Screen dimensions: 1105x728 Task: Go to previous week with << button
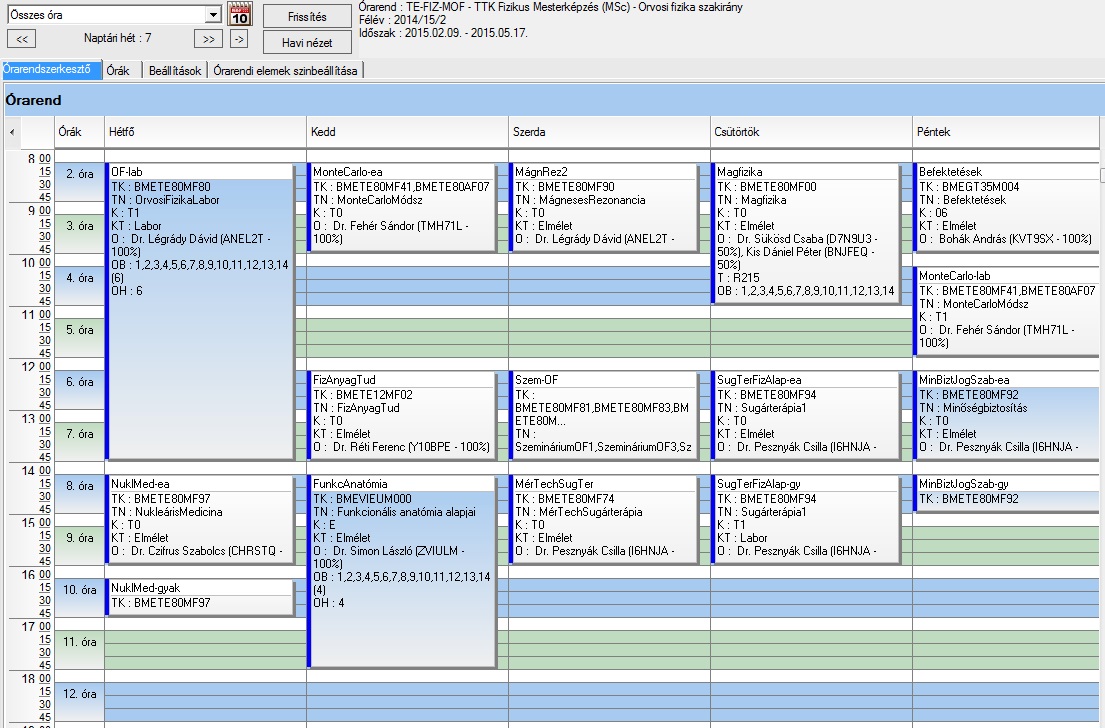coord(22,39)
